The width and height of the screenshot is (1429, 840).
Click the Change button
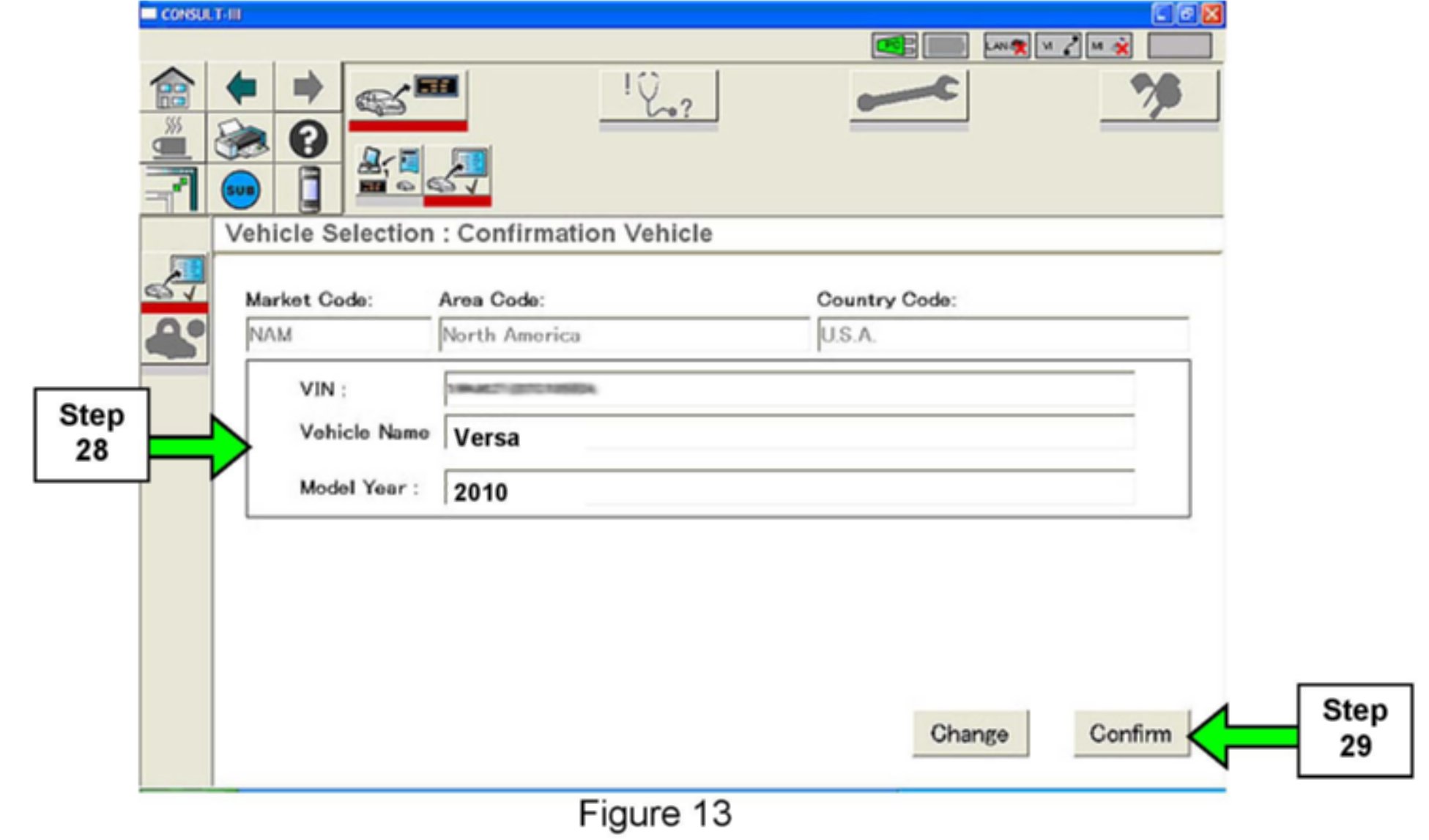[970, 733]
